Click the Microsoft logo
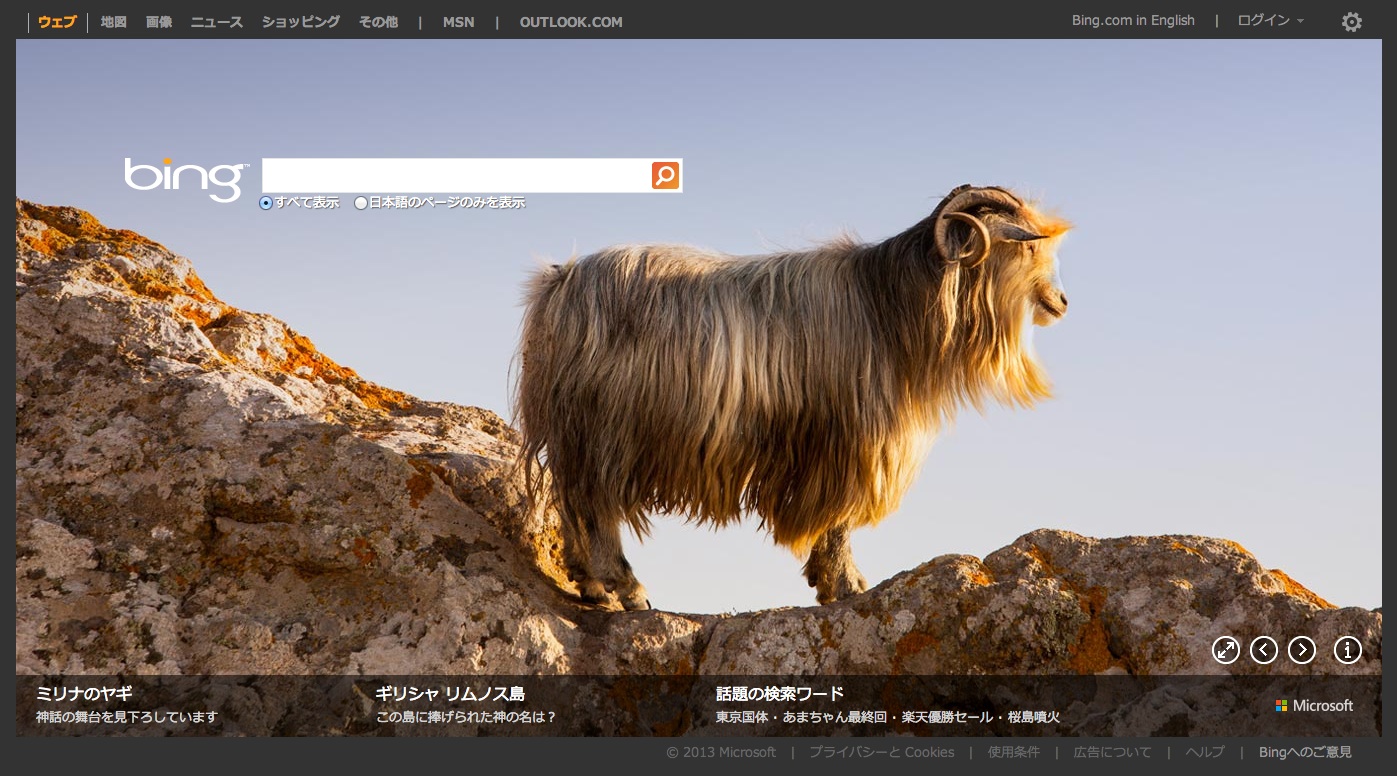The height and width of the screenshot is (776, 1397). 1314,706
